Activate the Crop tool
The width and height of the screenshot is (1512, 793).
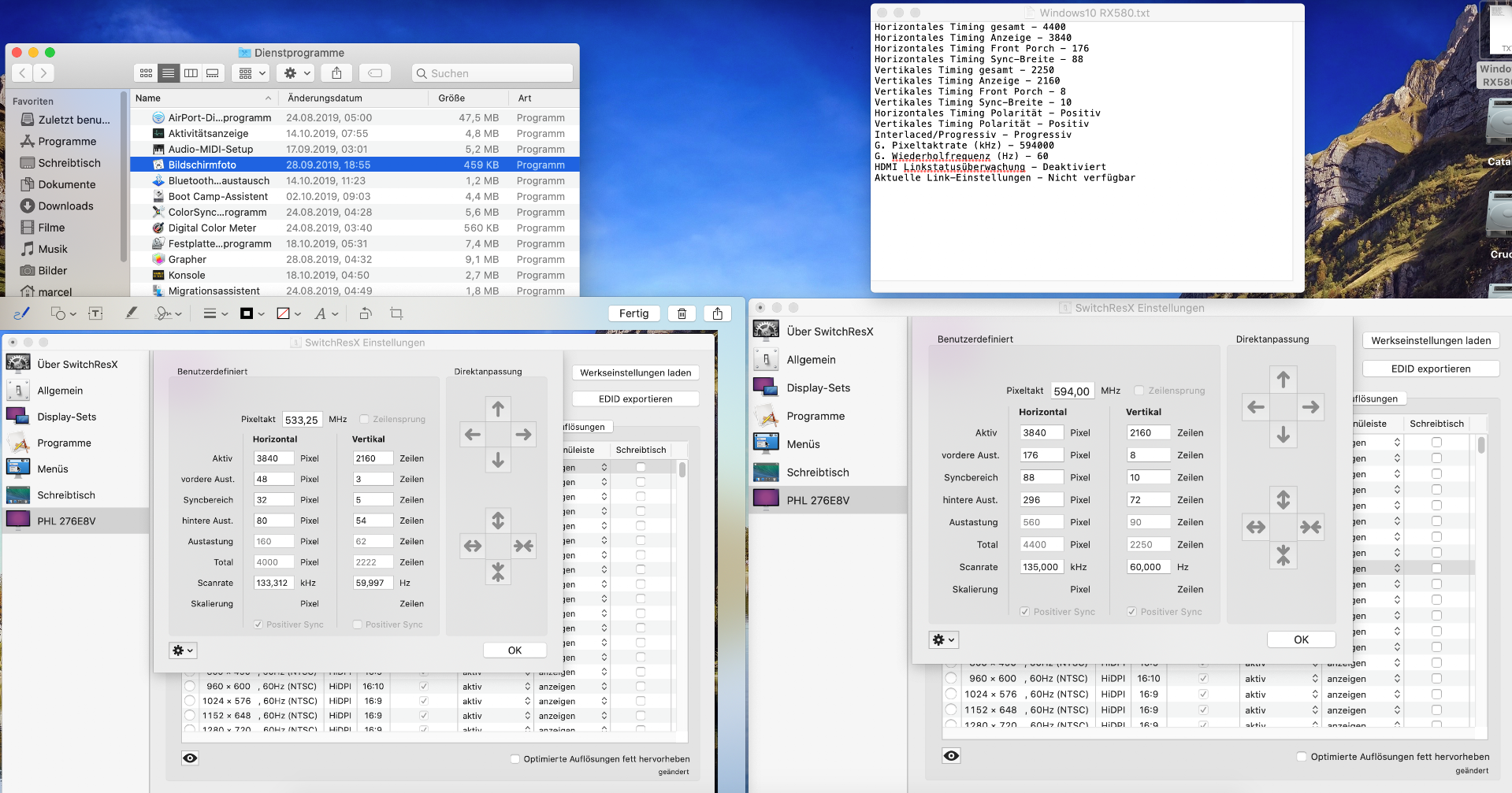[x=396, y=313]
